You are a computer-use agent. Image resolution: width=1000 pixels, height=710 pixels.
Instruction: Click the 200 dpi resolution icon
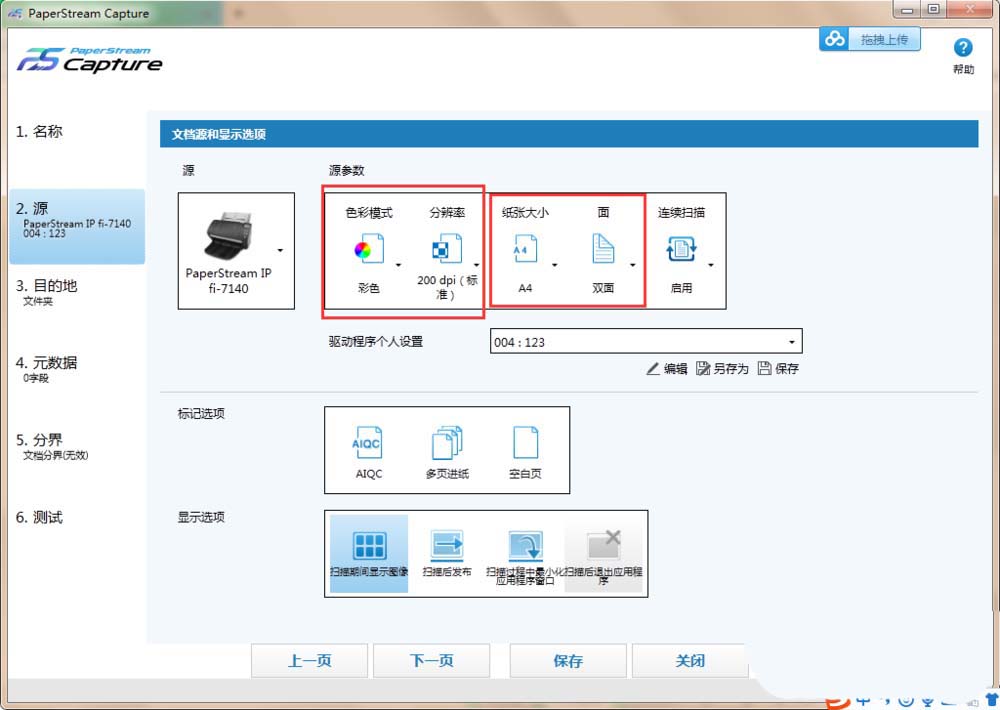tap(447, 249)
